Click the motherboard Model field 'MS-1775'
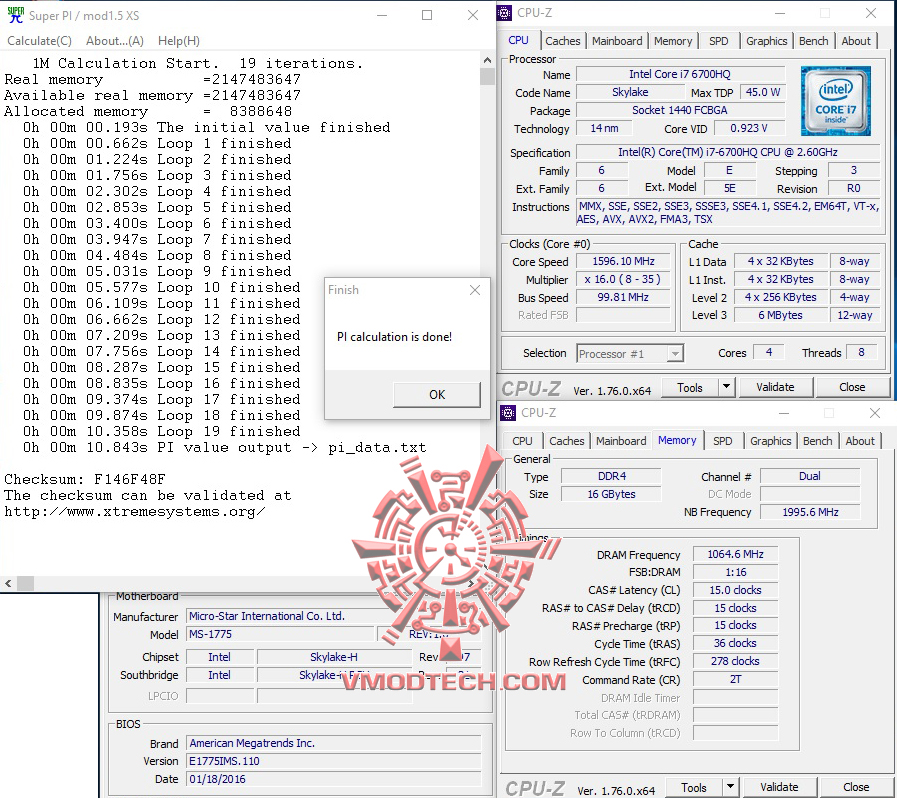Image resolution: width=897 pixels, height=798 pixels. [280, 634]
